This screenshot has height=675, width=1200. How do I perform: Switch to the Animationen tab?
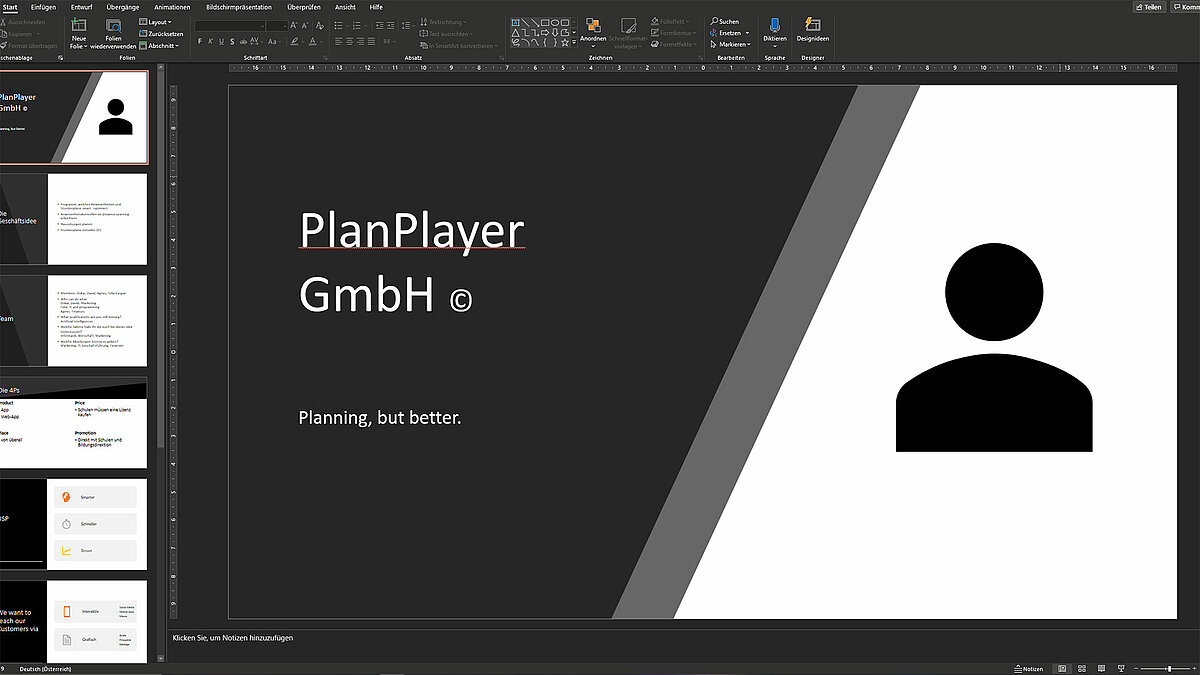(172, 6)
